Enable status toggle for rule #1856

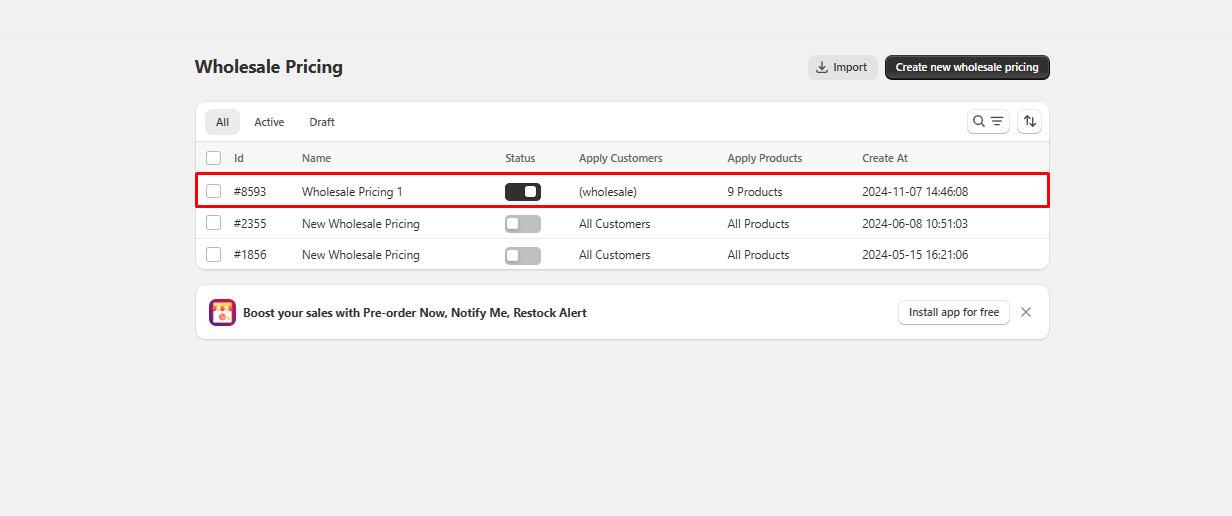pyautogui.click(x=523, y=255)
